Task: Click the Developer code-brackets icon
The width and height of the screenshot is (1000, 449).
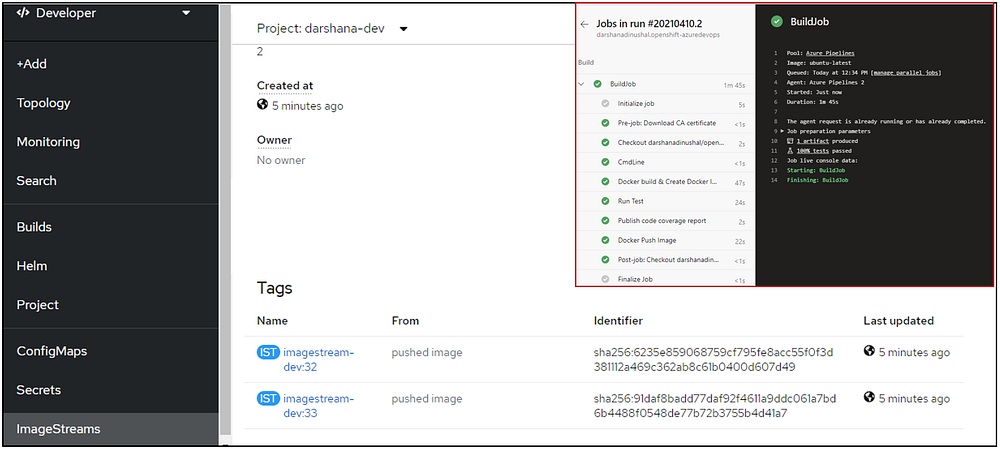Action: tap(24, 13)
